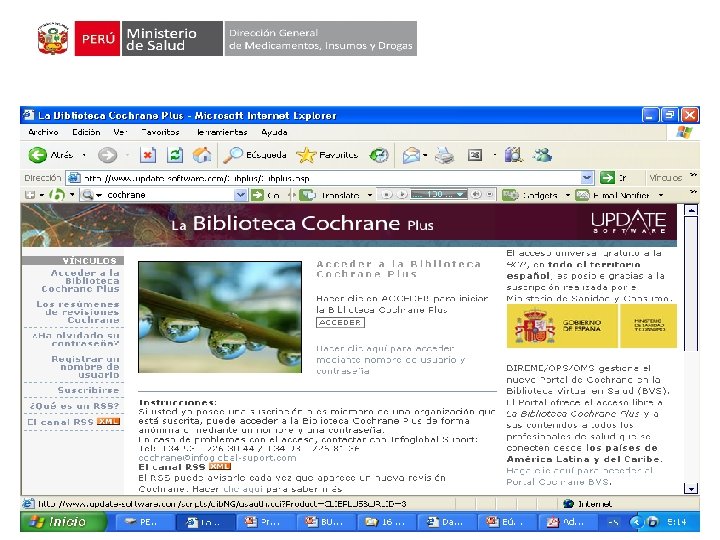Open the Gadgets toolbar icon
The image size is (720, 540).
click(x=510, y=195)
